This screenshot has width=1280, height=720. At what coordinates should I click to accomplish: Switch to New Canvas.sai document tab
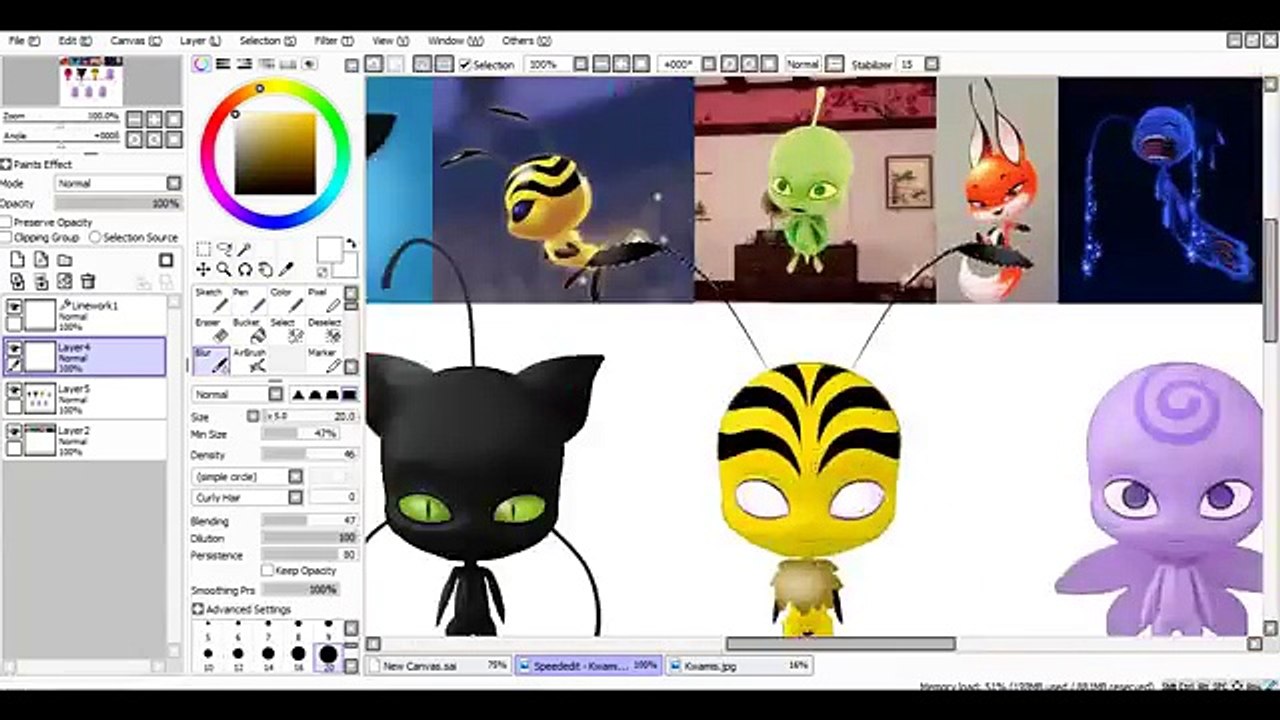[438, 665]
